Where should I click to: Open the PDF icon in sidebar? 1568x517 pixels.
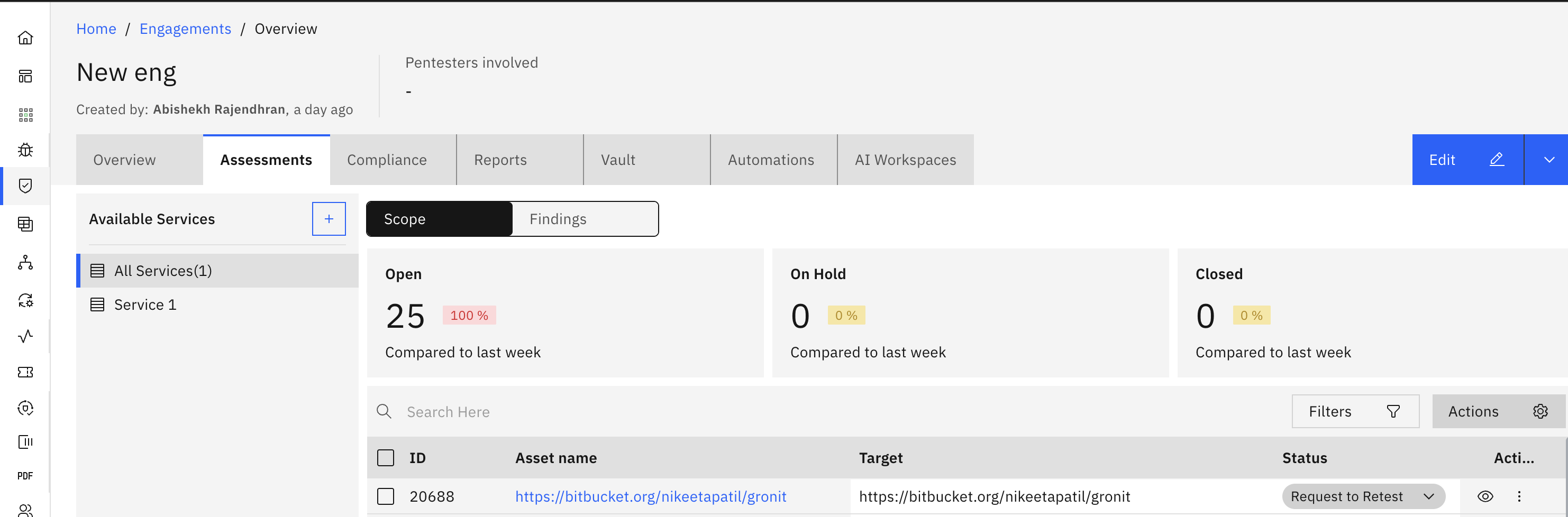pos(25,476)
